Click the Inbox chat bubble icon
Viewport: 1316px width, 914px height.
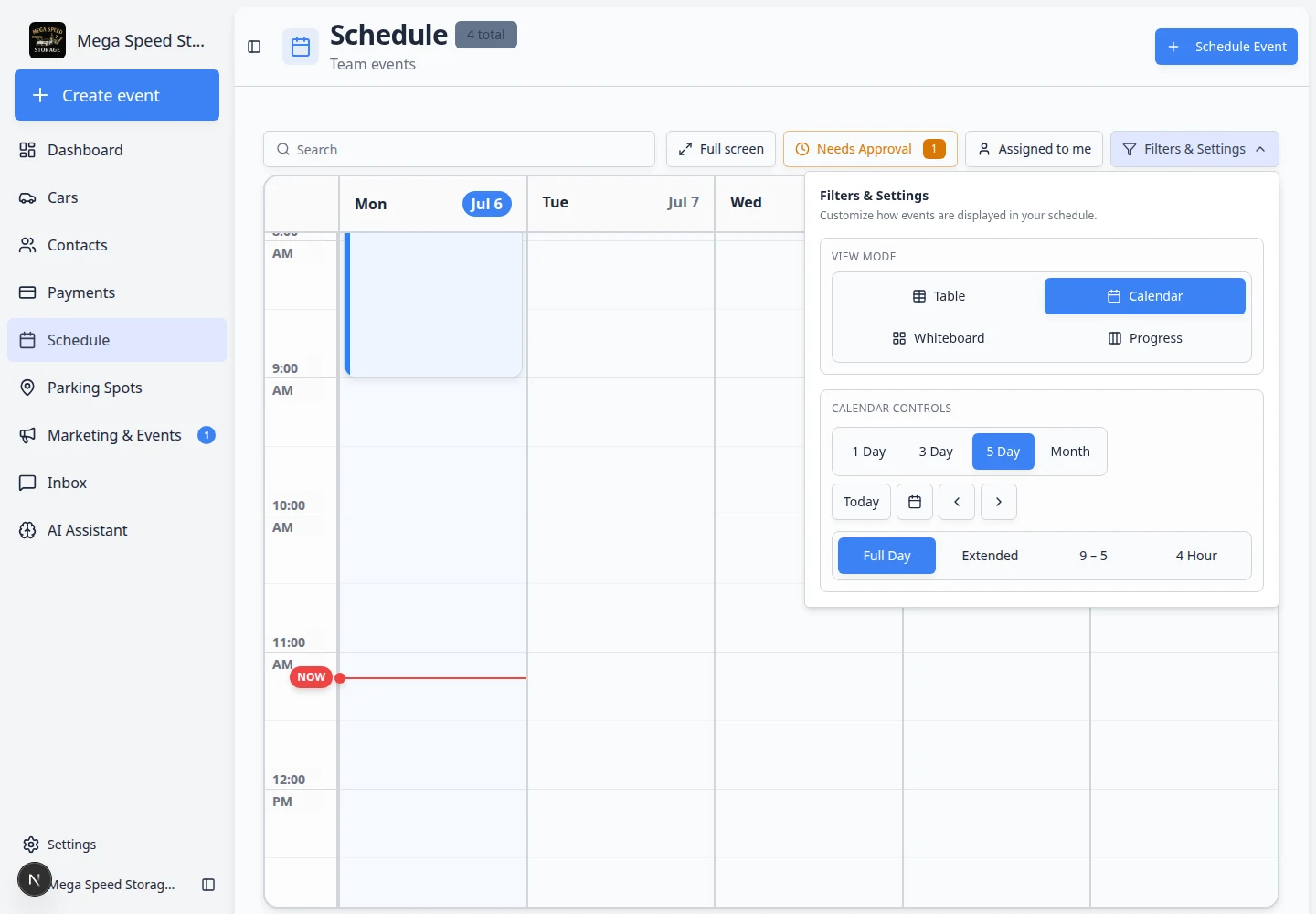tap(27, 483)
